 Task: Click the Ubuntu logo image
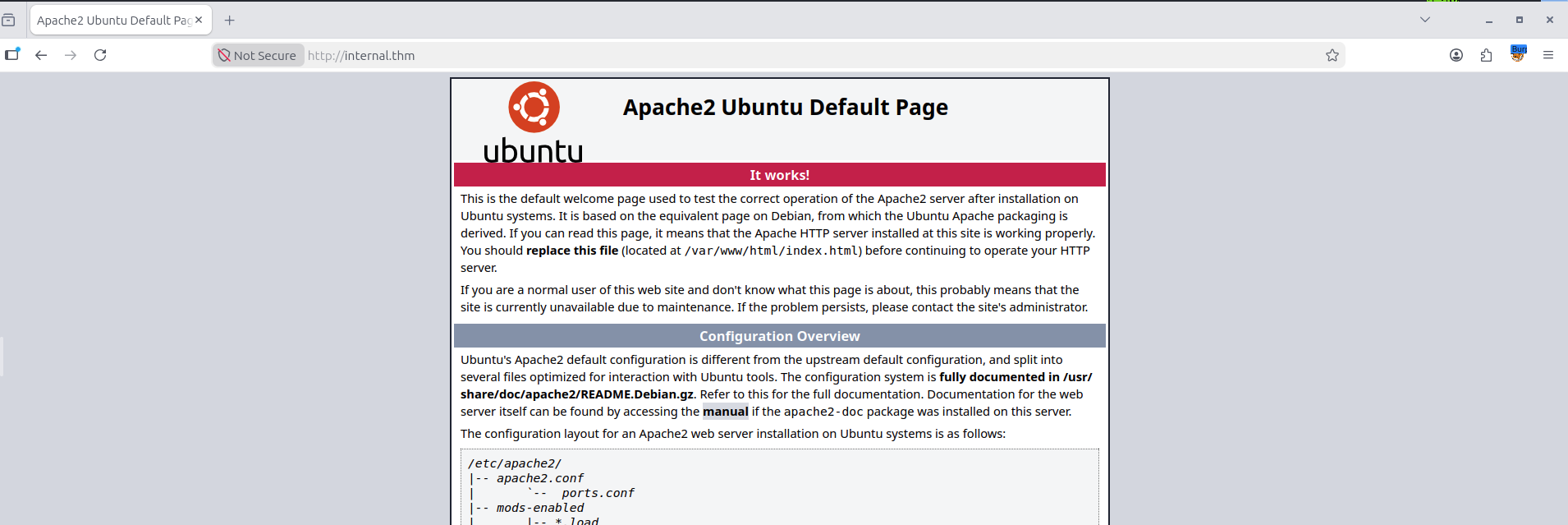coord(534,122)
